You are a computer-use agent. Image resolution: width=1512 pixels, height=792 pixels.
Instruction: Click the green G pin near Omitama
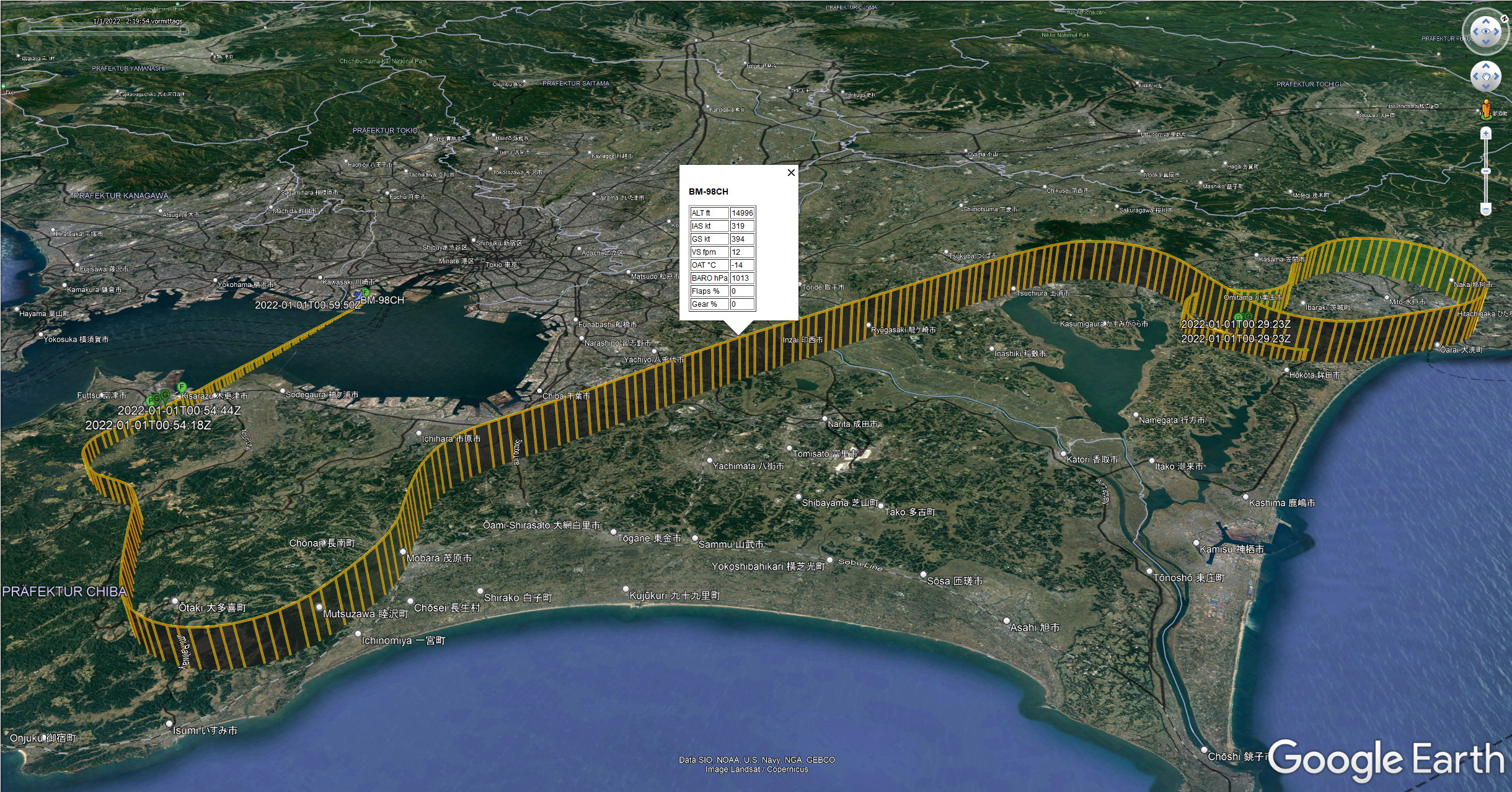point(1238,317)
